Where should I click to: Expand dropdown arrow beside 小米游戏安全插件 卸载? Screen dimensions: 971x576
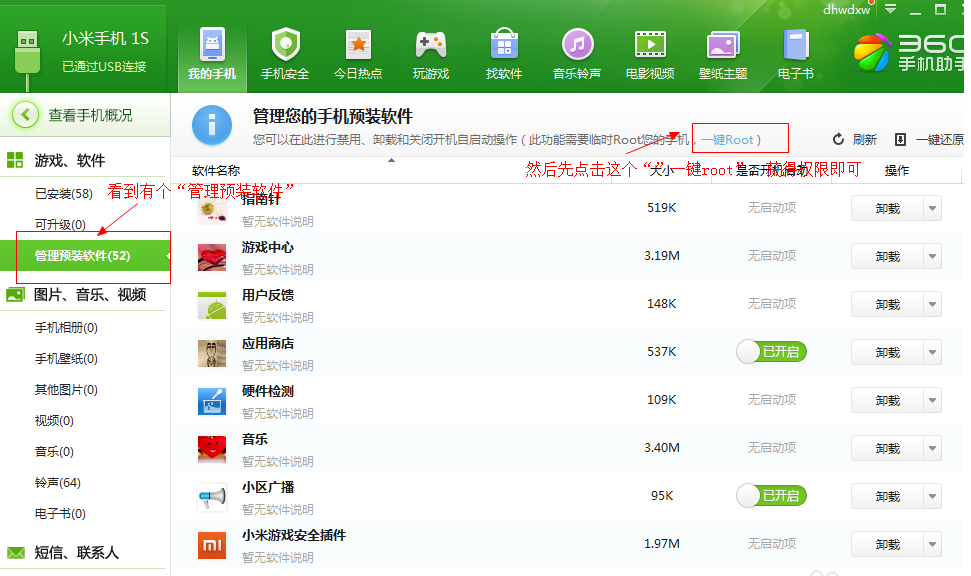click(x=932, y=544)
